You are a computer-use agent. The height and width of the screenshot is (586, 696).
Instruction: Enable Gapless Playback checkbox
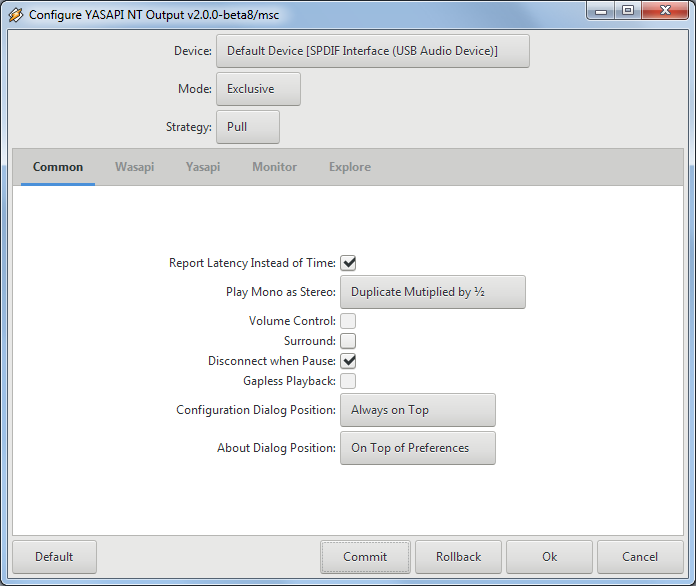click(x=348, y=381)
